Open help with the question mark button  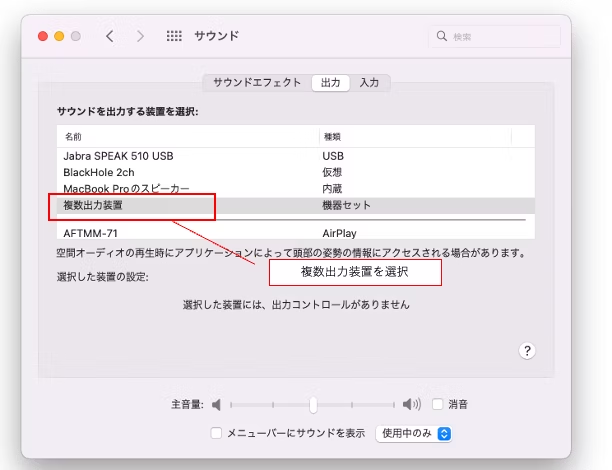coord(527,351)
